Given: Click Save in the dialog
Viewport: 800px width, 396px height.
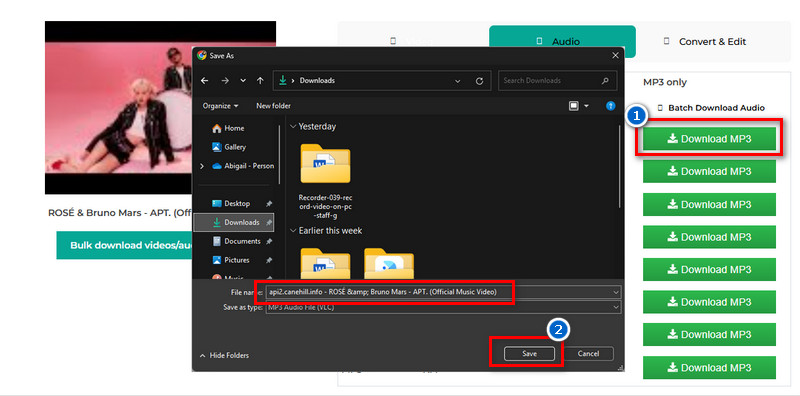Looking at the screenshot, I should tap(529, 354).
